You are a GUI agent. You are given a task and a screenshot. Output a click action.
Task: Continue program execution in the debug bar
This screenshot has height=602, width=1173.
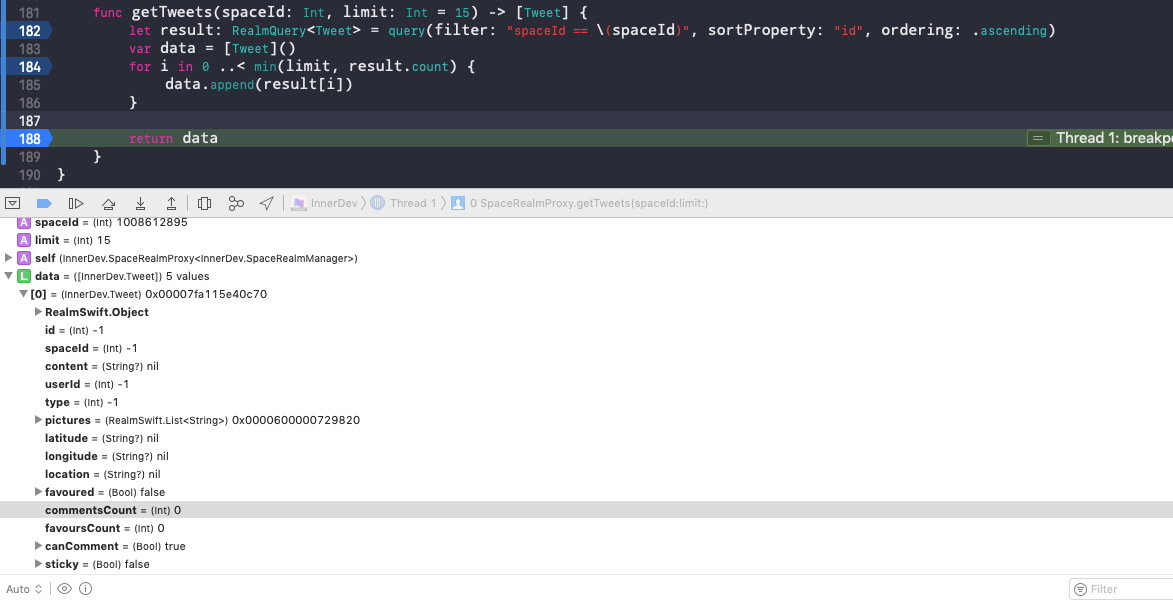click(x=76, y=203)
